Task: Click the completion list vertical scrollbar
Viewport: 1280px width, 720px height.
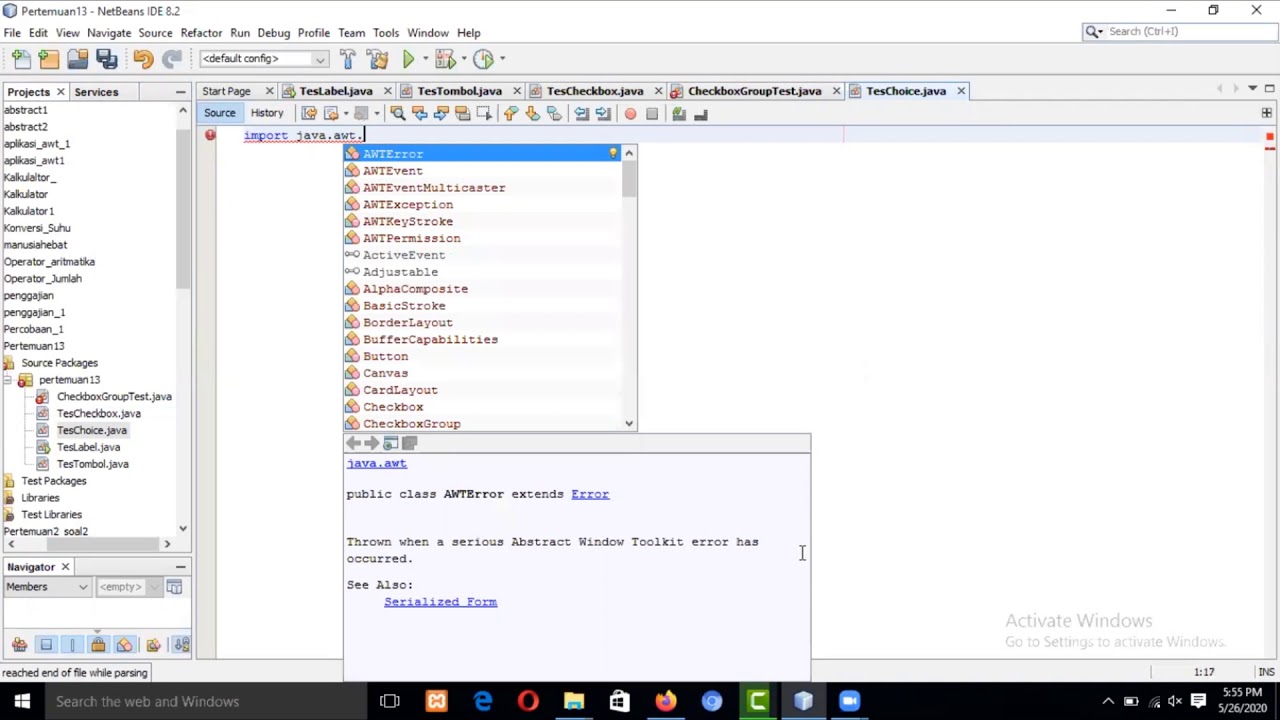Action: 629,290
